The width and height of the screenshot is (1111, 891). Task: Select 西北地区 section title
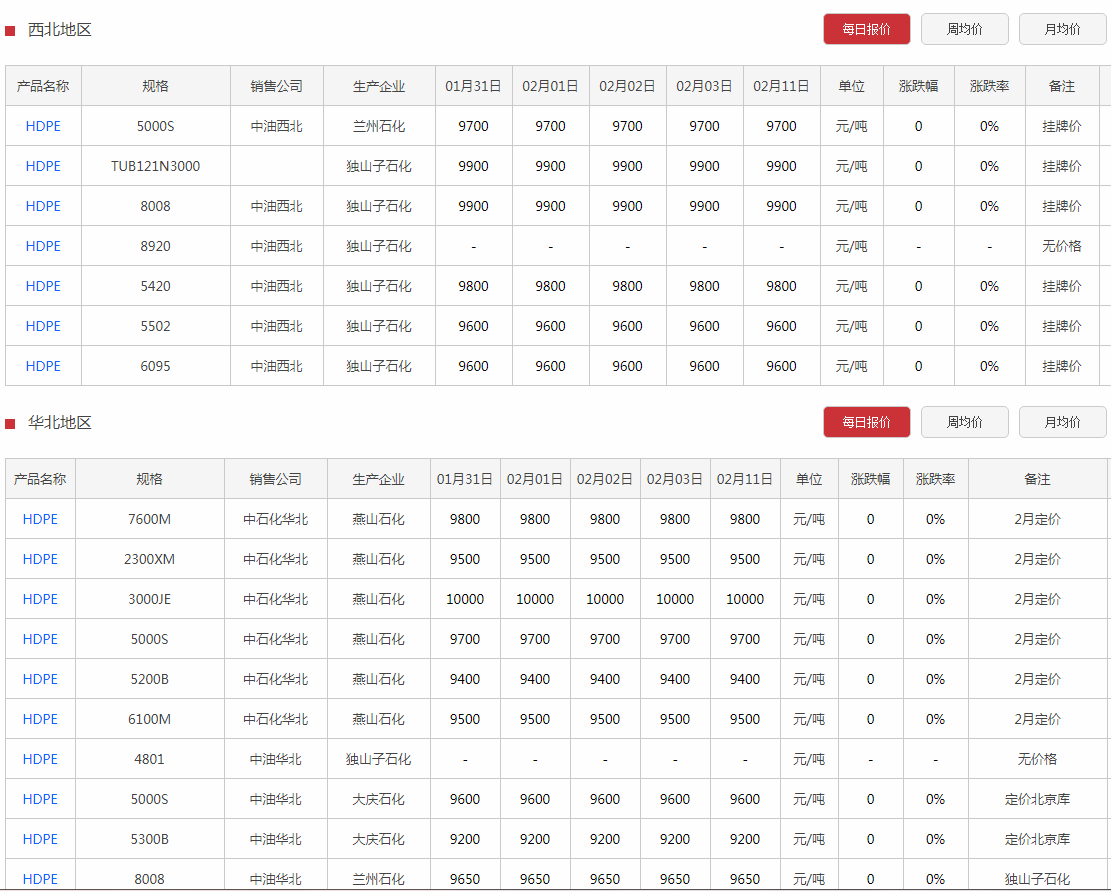(60, 30)
